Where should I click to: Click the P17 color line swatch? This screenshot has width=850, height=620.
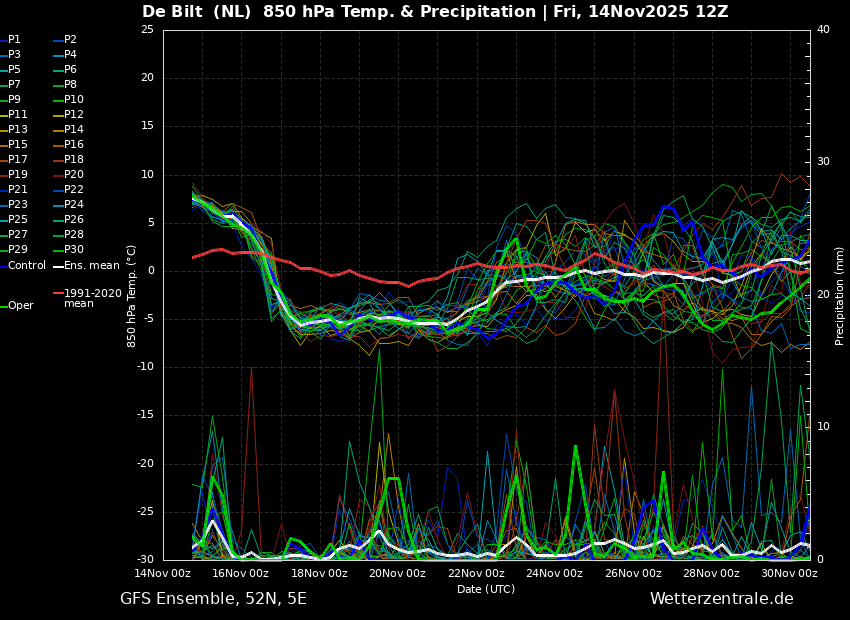3,159
